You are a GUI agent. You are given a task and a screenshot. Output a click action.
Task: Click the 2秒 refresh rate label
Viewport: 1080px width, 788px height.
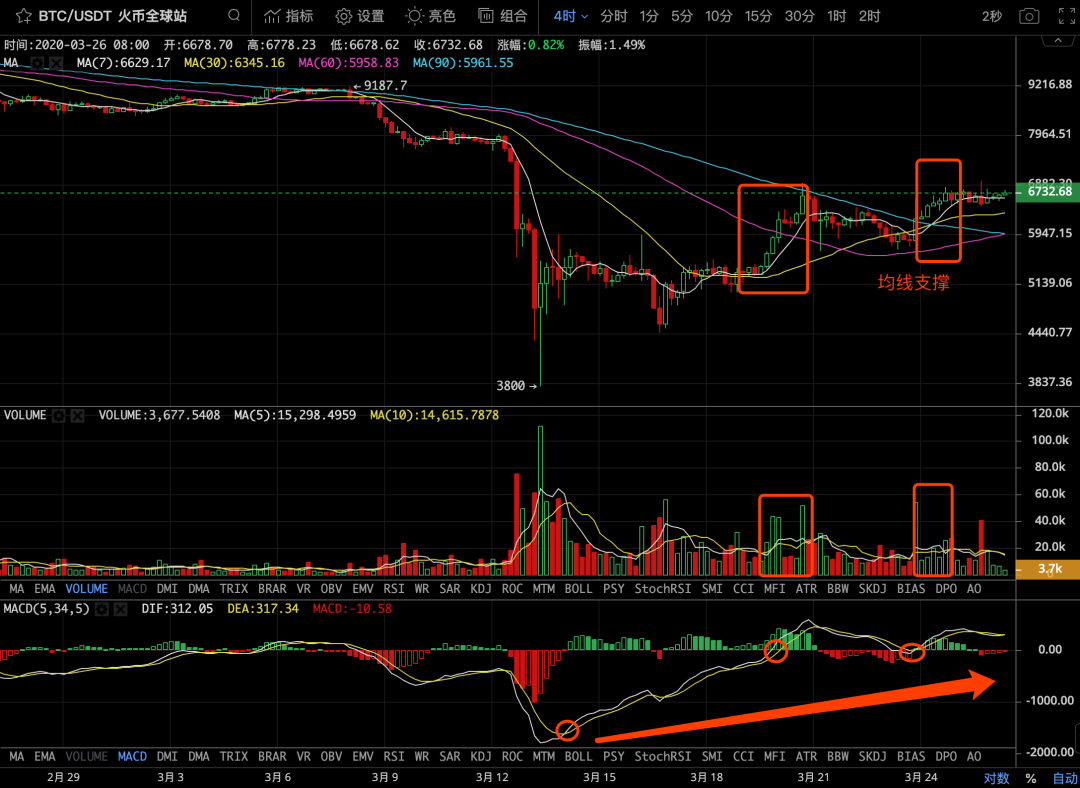pos(992,16)
